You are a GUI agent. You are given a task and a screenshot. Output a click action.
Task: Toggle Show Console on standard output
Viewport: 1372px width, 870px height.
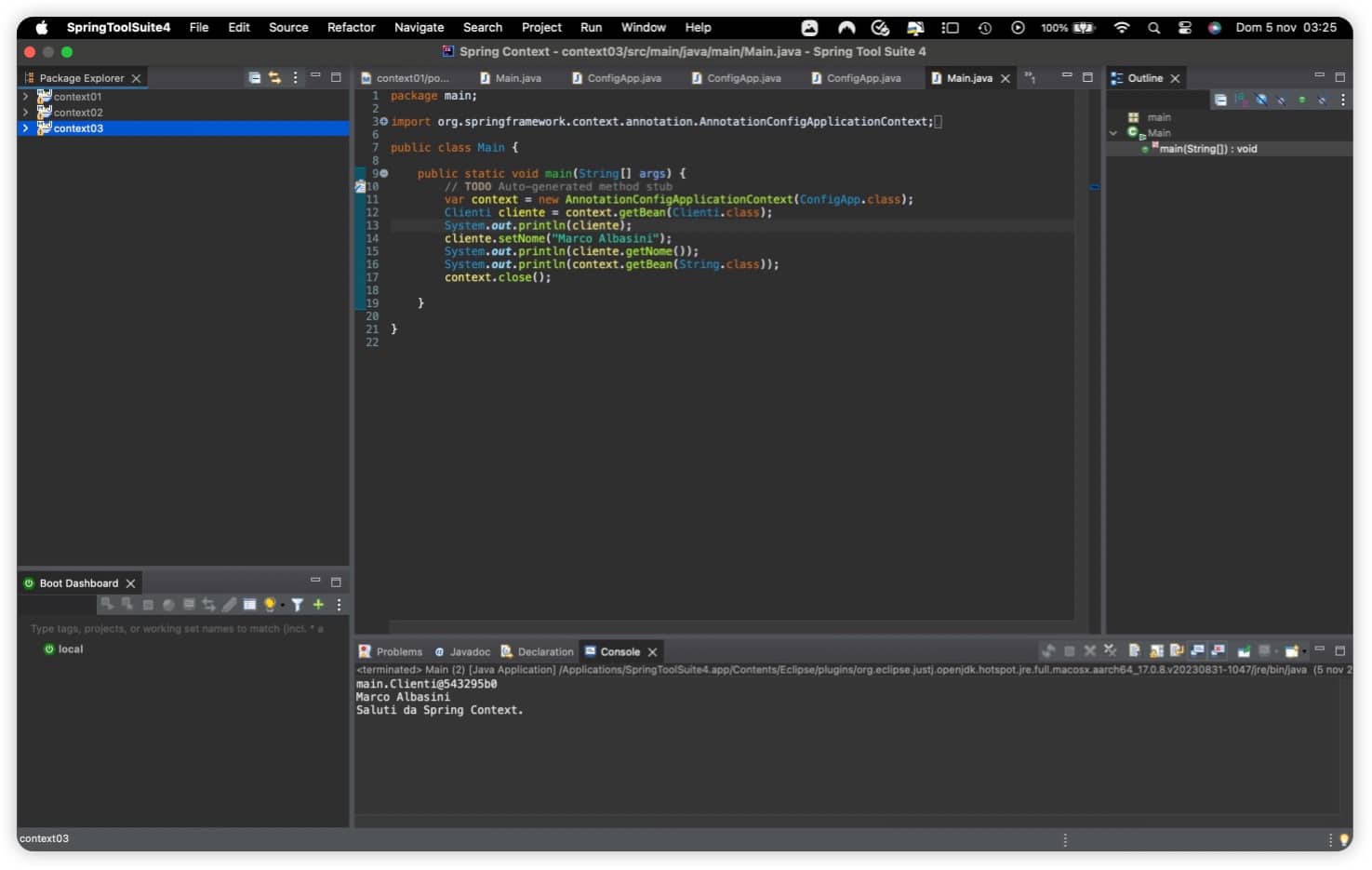(1197, 651)
